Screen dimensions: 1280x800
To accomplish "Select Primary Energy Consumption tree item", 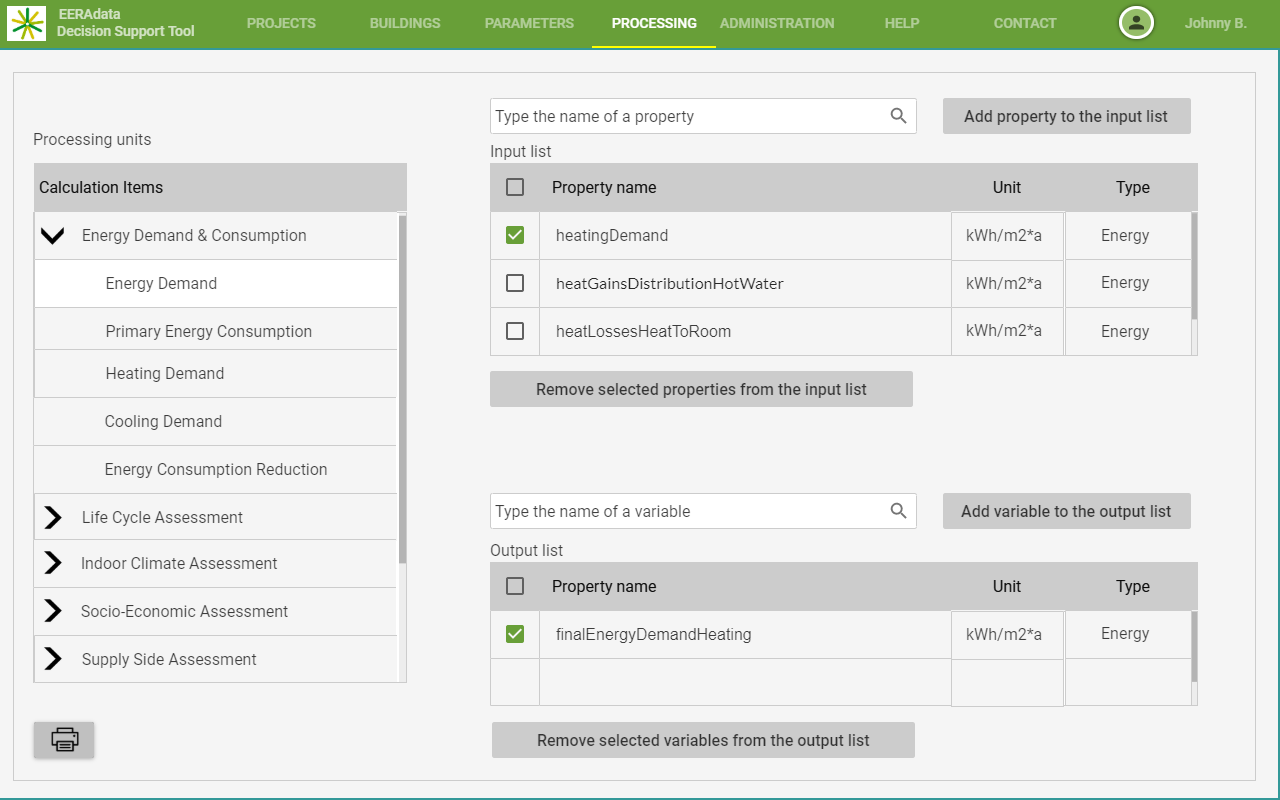I will [208, 331].
